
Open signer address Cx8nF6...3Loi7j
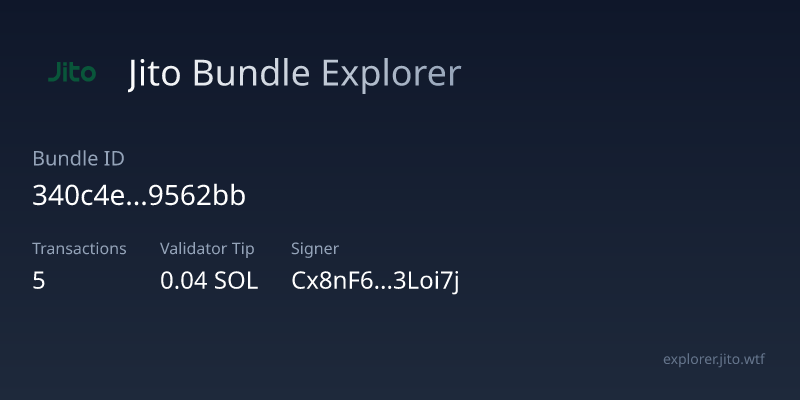pyautogui.click(x=375, y=281)
